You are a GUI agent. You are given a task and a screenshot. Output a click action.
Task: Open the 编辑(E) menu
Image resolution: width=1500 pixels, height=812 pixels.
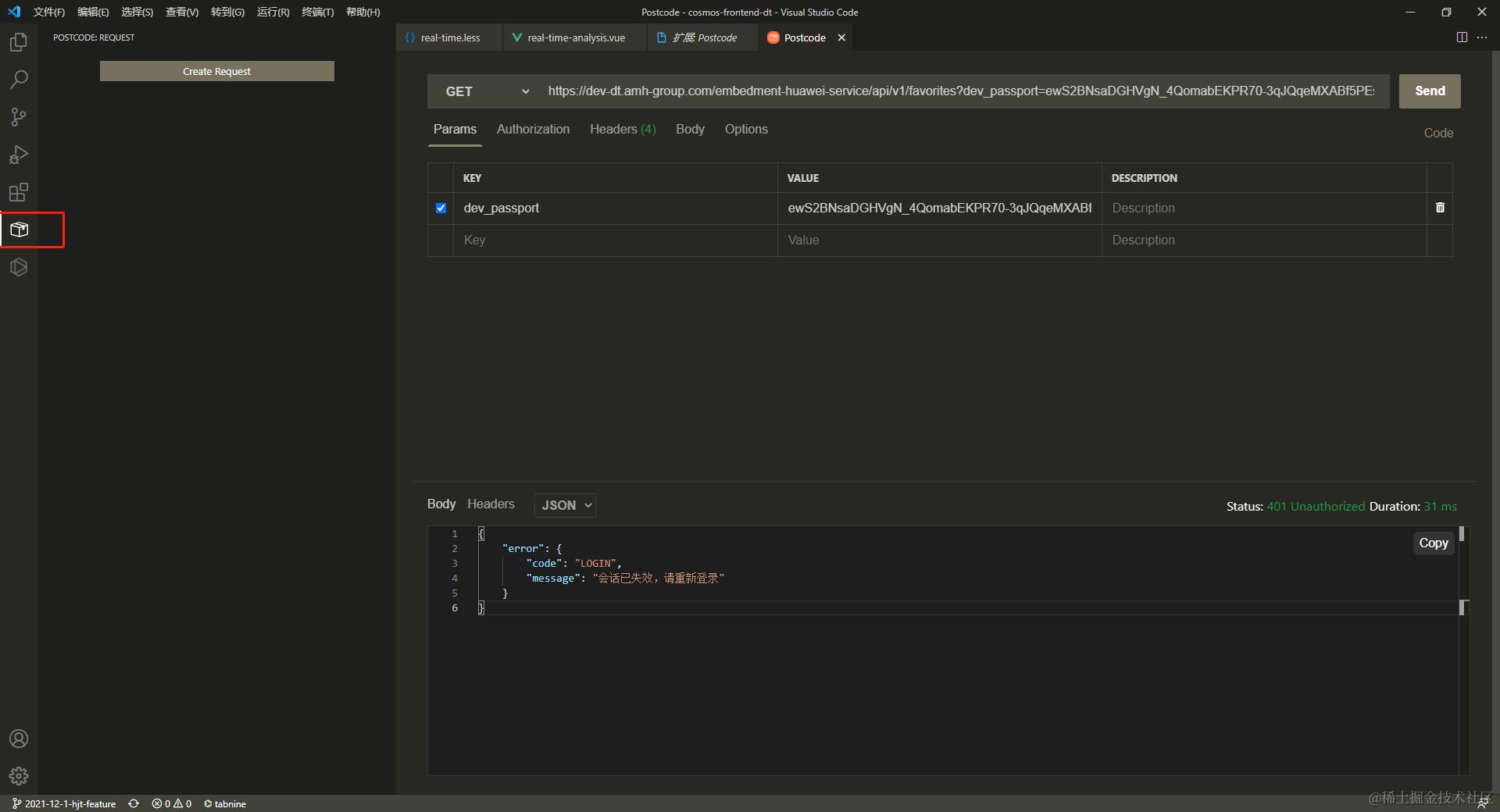click(93, 12)
